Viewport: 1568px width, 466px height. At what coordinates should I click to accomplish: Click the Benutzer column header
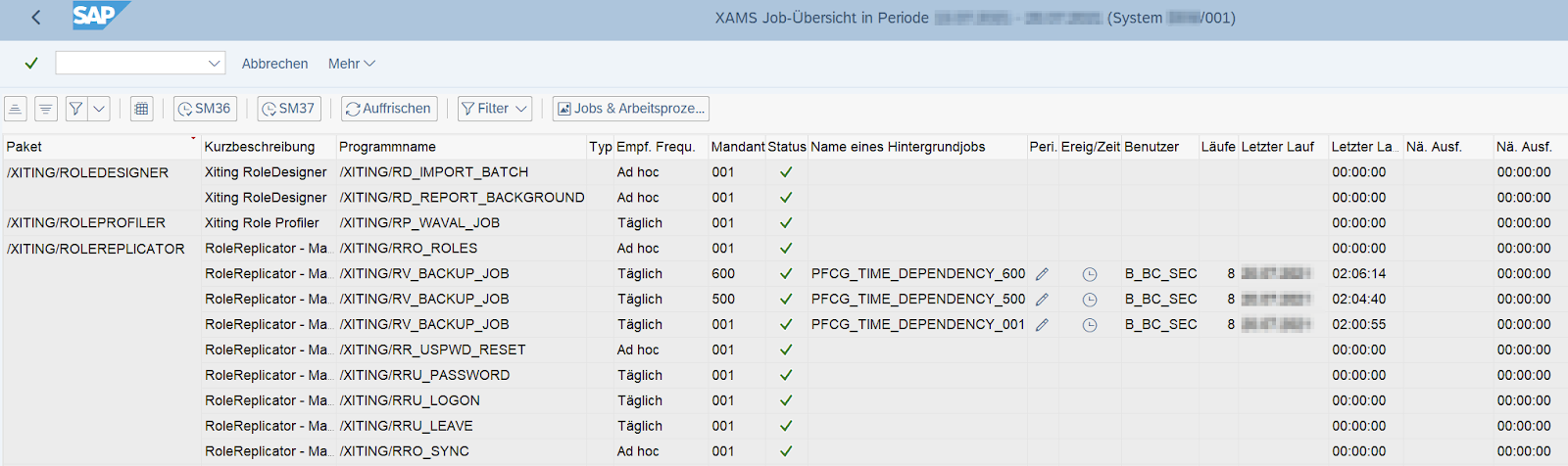[1159, 147]
